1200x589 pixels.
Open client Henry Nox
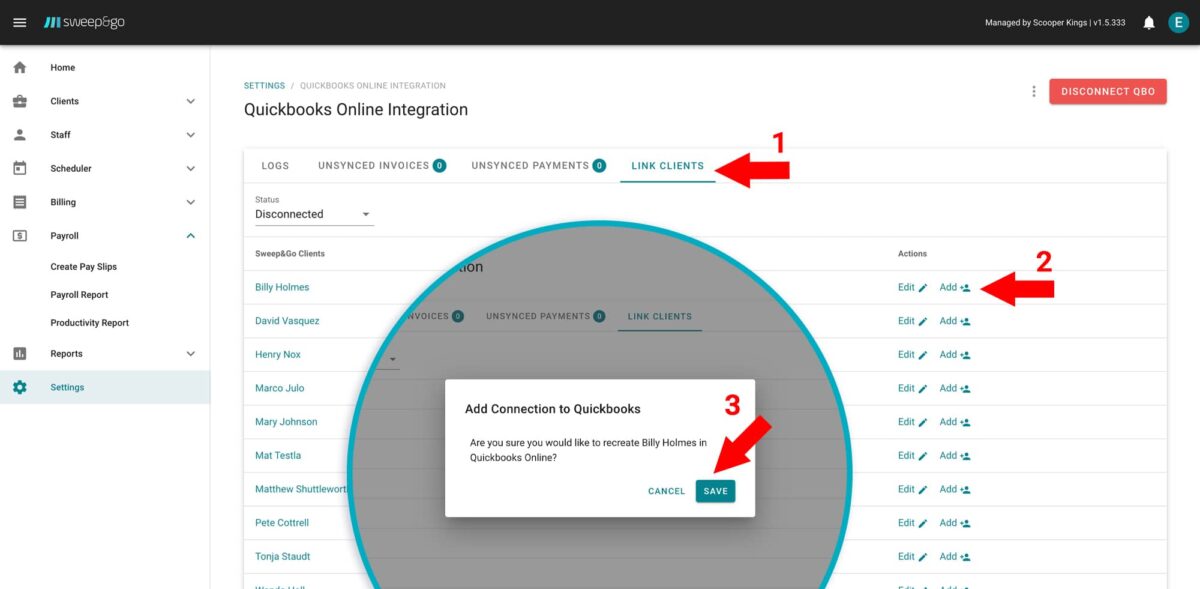pos(278,354)
